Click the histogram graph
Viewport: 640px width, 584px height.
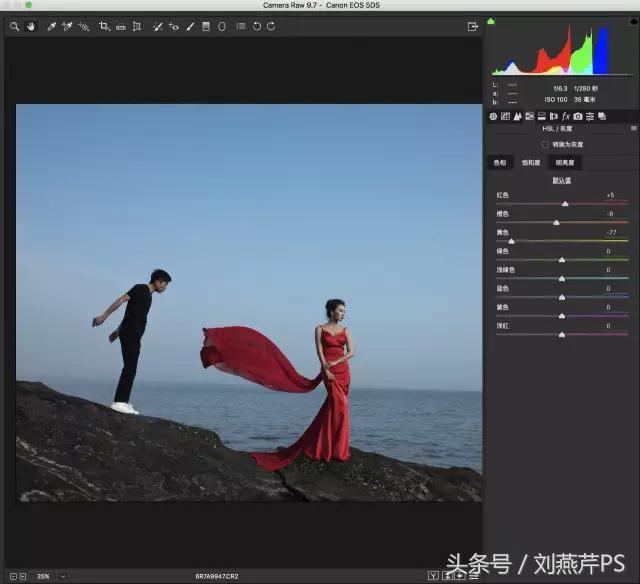point(562,50)
